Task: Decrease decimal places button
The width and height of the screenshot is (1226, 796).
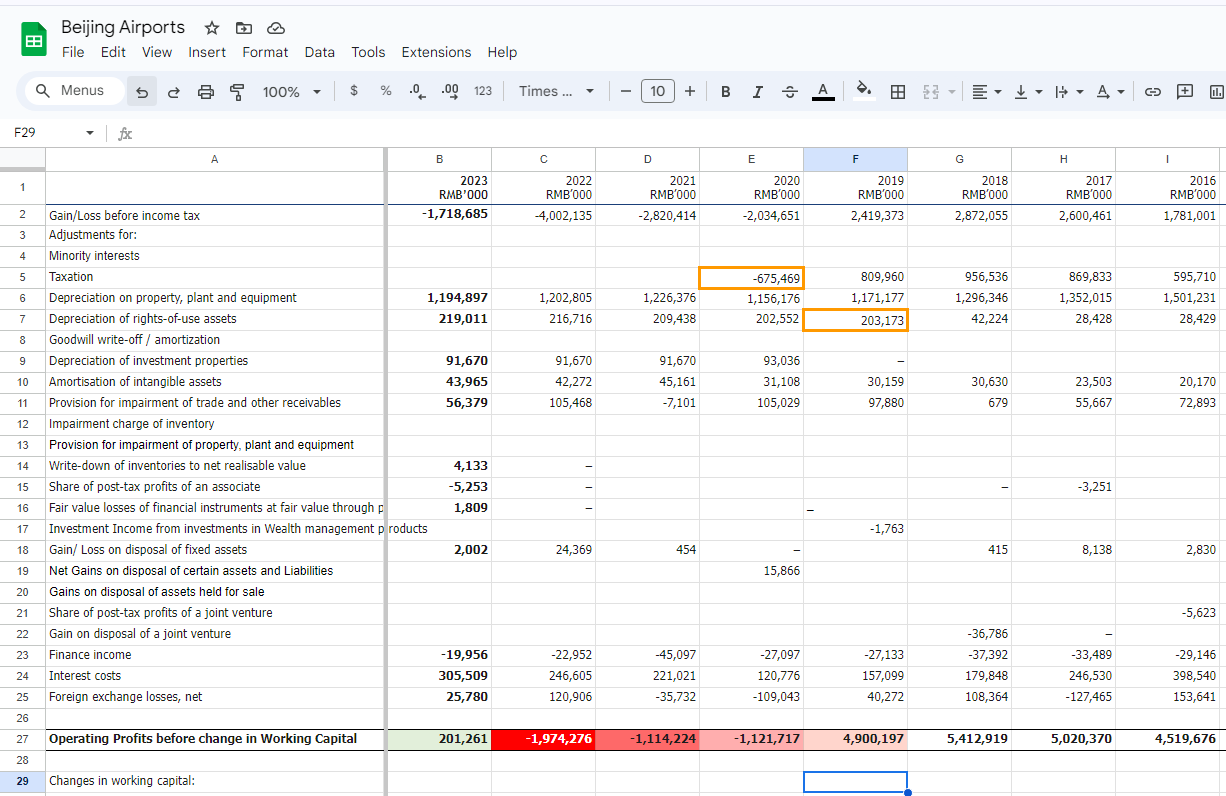Action: point(418,91)
